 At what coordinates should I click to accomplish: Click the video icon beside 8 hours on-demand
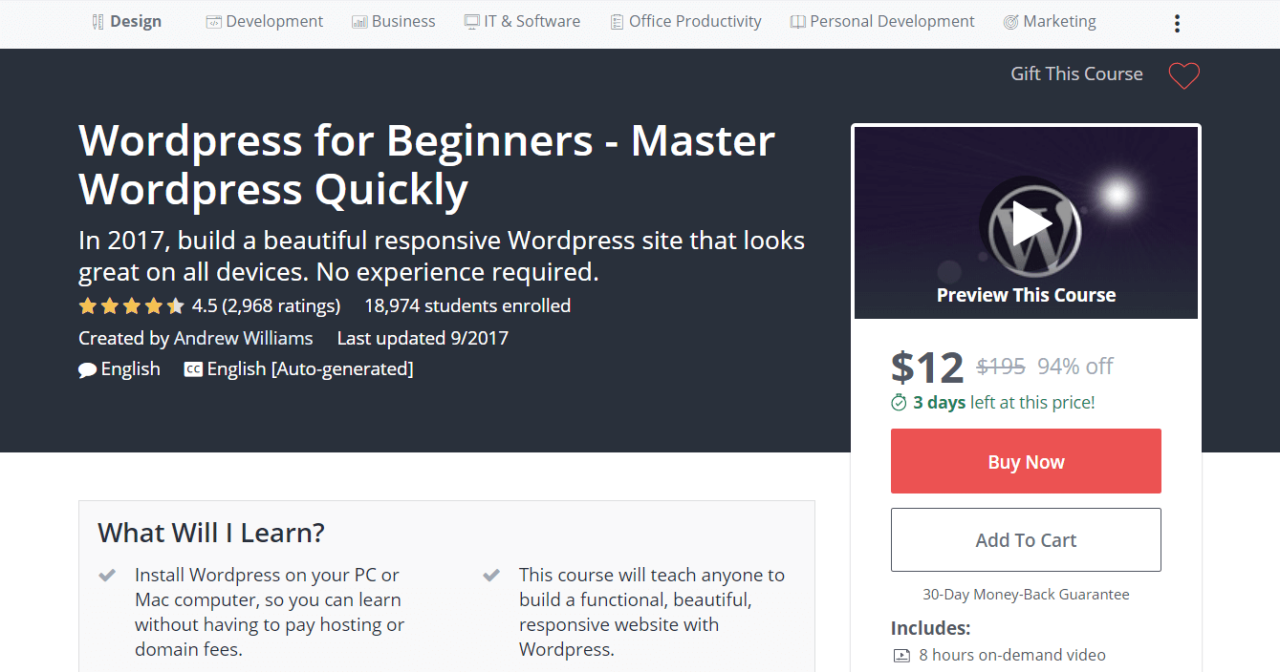pyautogui.click(x=901, y=655)
